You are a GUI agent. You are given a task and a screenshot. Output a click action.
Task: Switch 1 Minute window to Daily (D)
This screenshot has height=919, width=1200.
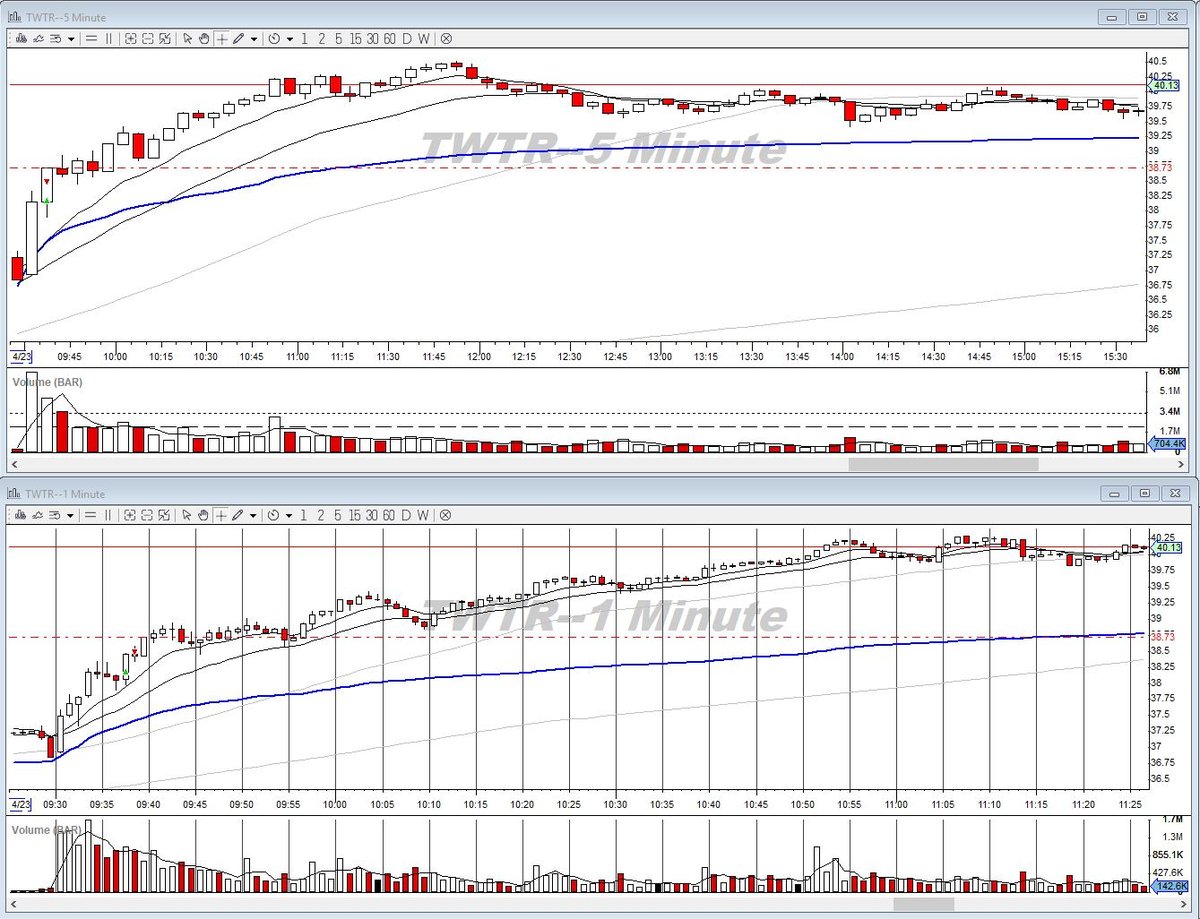[x=406, y=514]
